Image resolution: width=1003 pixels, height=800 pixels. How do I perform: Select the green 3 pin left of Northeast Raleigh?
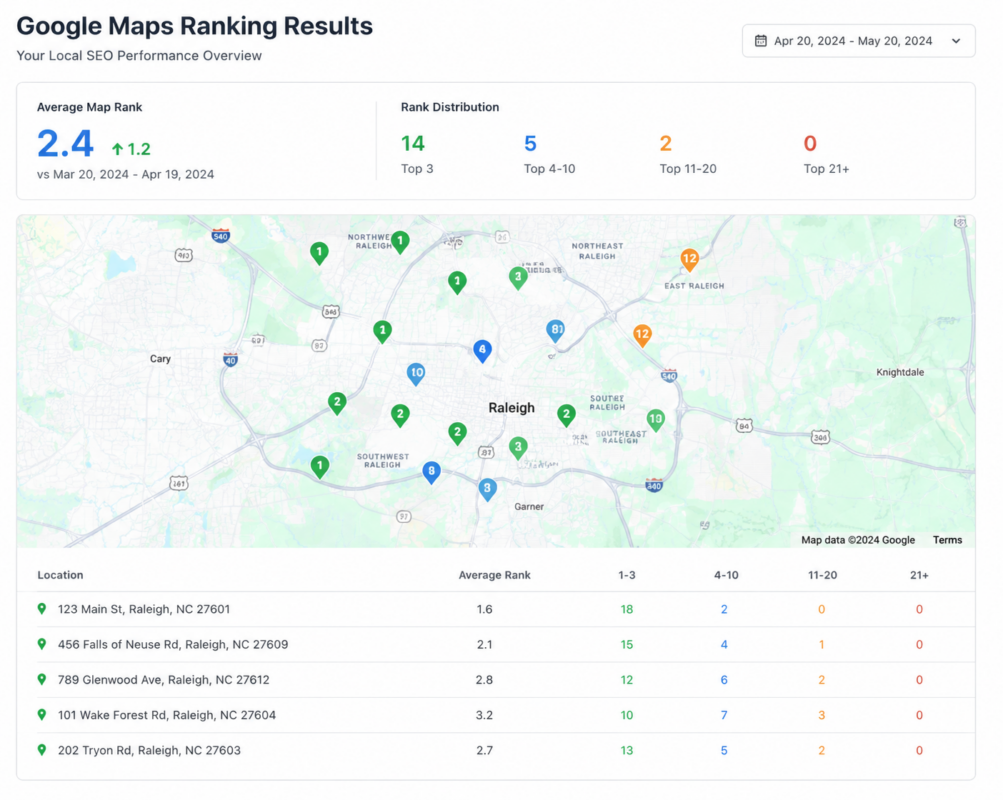[x=518, y=278]
